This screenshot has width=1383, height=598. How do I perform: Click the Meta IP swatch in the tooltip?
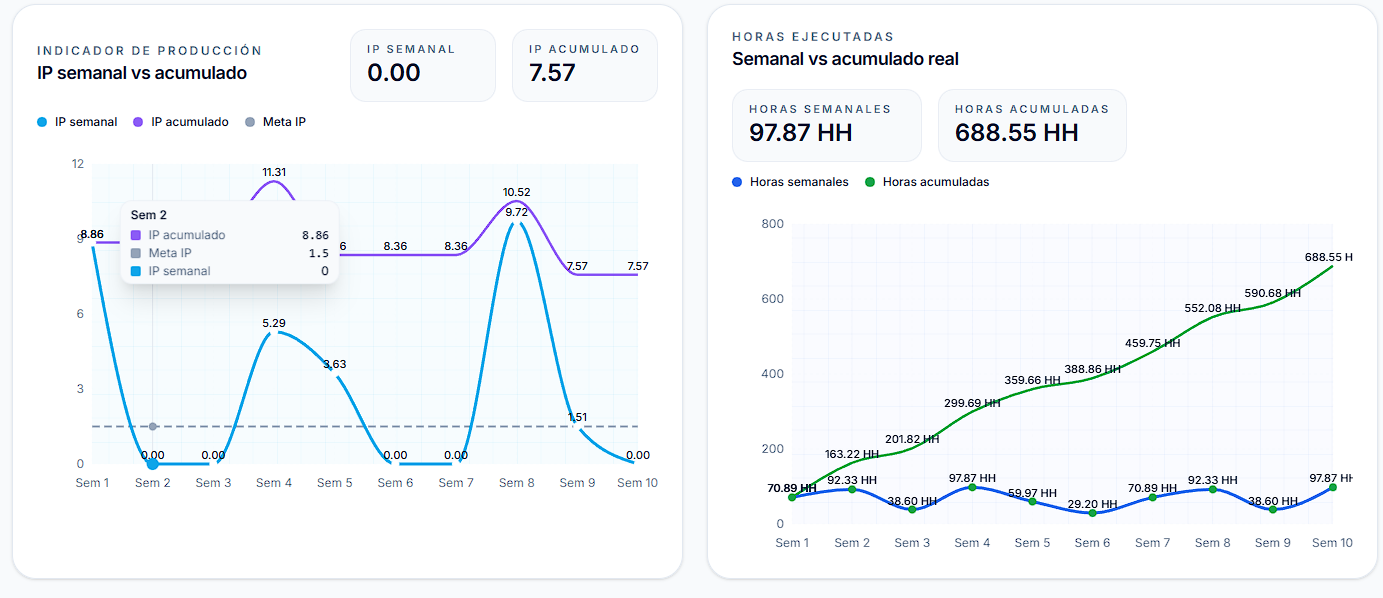point(137,252)
